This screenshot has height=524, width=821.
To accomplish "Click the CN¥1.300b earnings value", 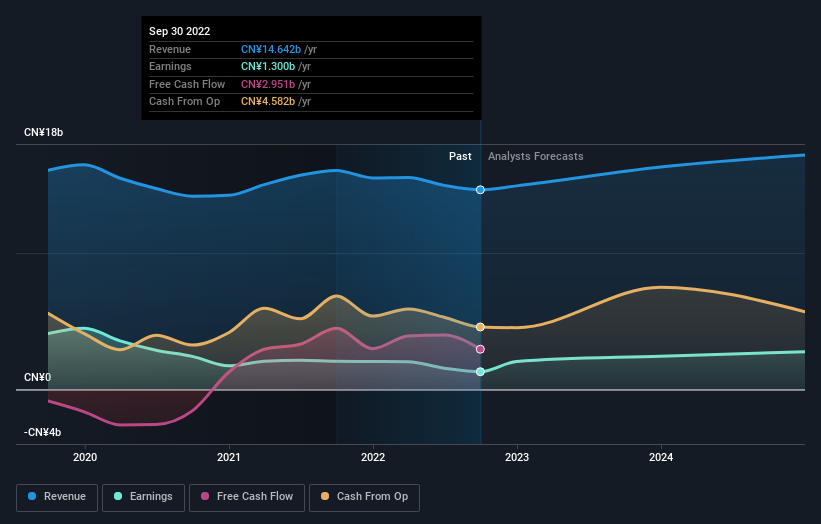I will [268, 66].
